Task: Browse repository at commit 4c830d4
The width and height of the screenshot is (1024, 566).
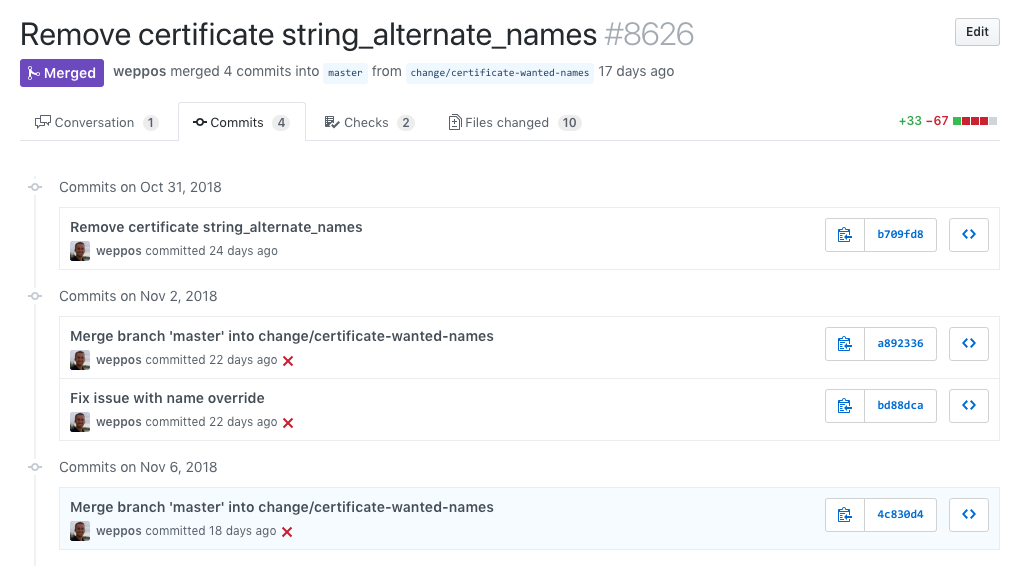Action: click(x=968, y=514)
